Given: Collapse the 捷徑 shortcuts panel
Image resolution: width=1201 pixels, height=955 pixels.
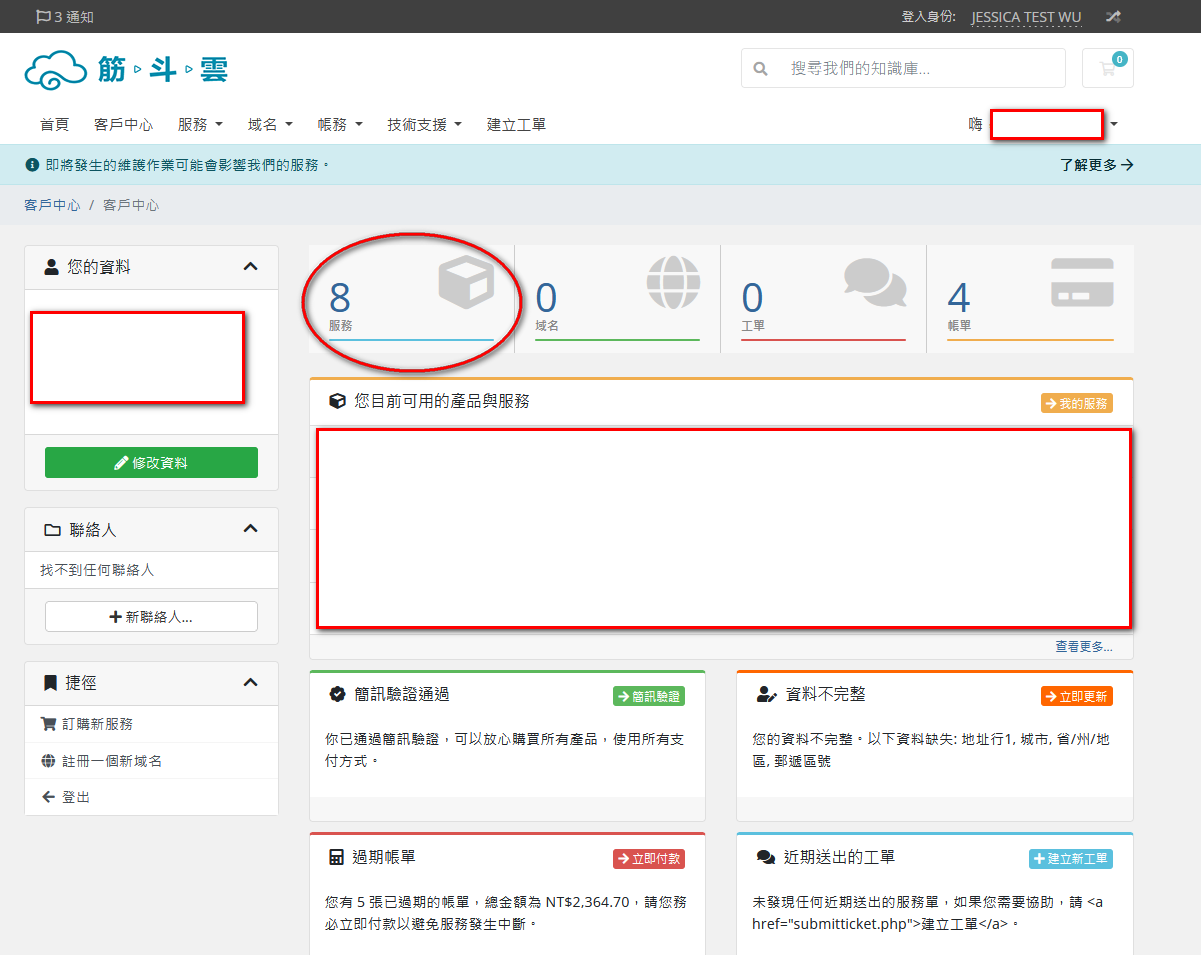Looking at the screenshot, I should pyautogui.click(x=250, y=683).
